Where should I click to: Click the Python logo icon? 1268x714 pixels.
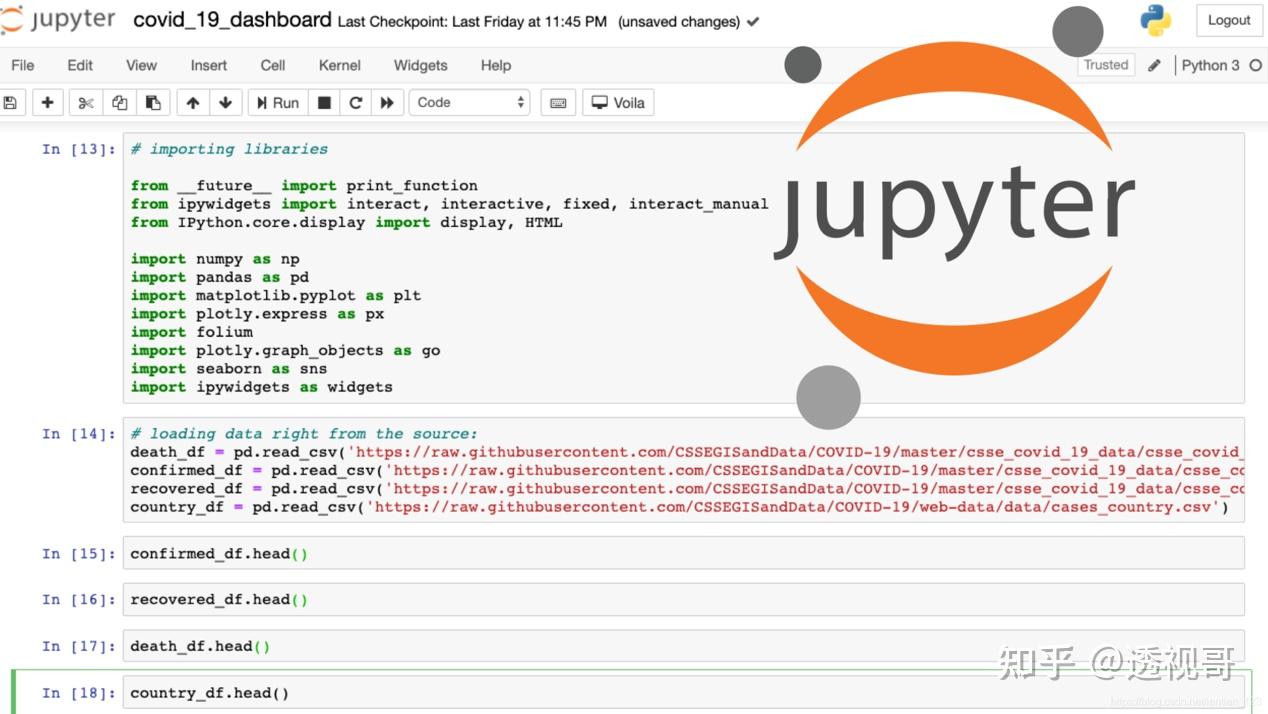pos(1156,20)
